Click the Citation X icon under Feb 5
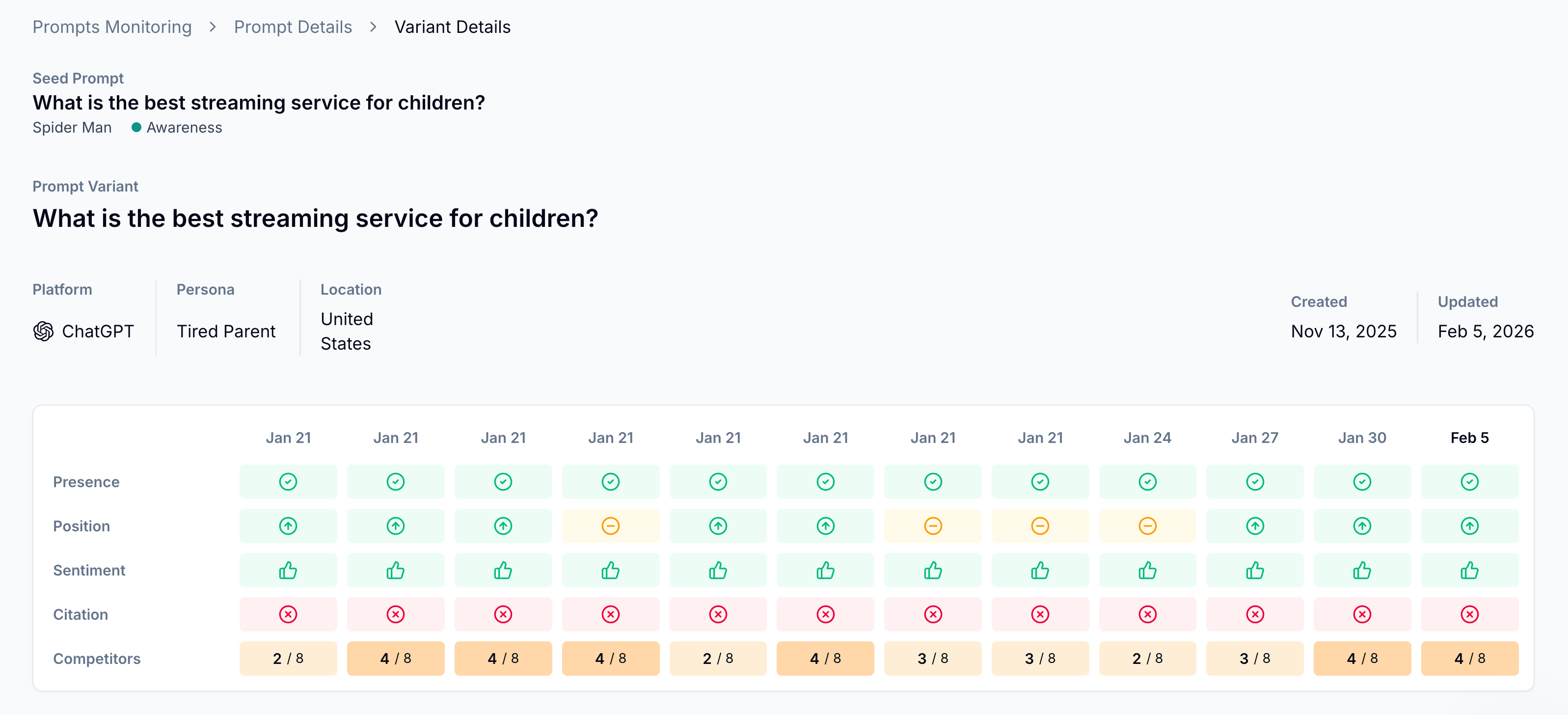 pyautogui.click(x=1469, y=614)
